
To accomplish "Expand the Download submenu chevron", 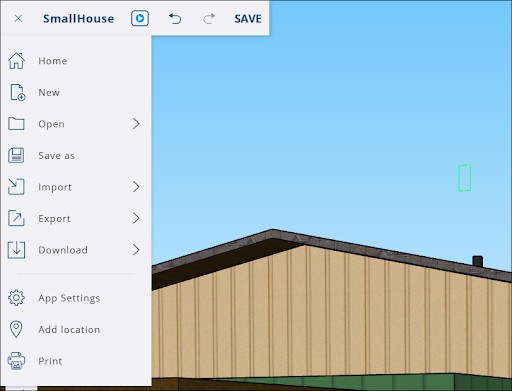I will point(136,250).
